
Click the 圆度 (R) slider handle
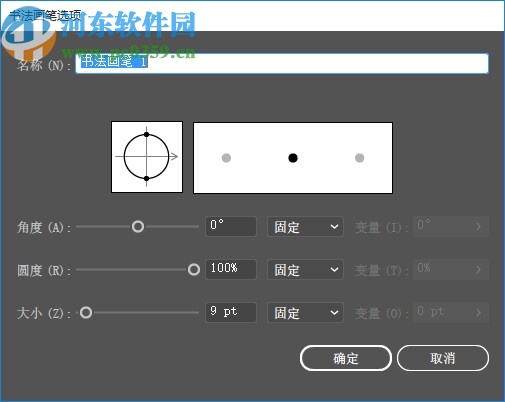pyautogui.click(x=194, y=270)
